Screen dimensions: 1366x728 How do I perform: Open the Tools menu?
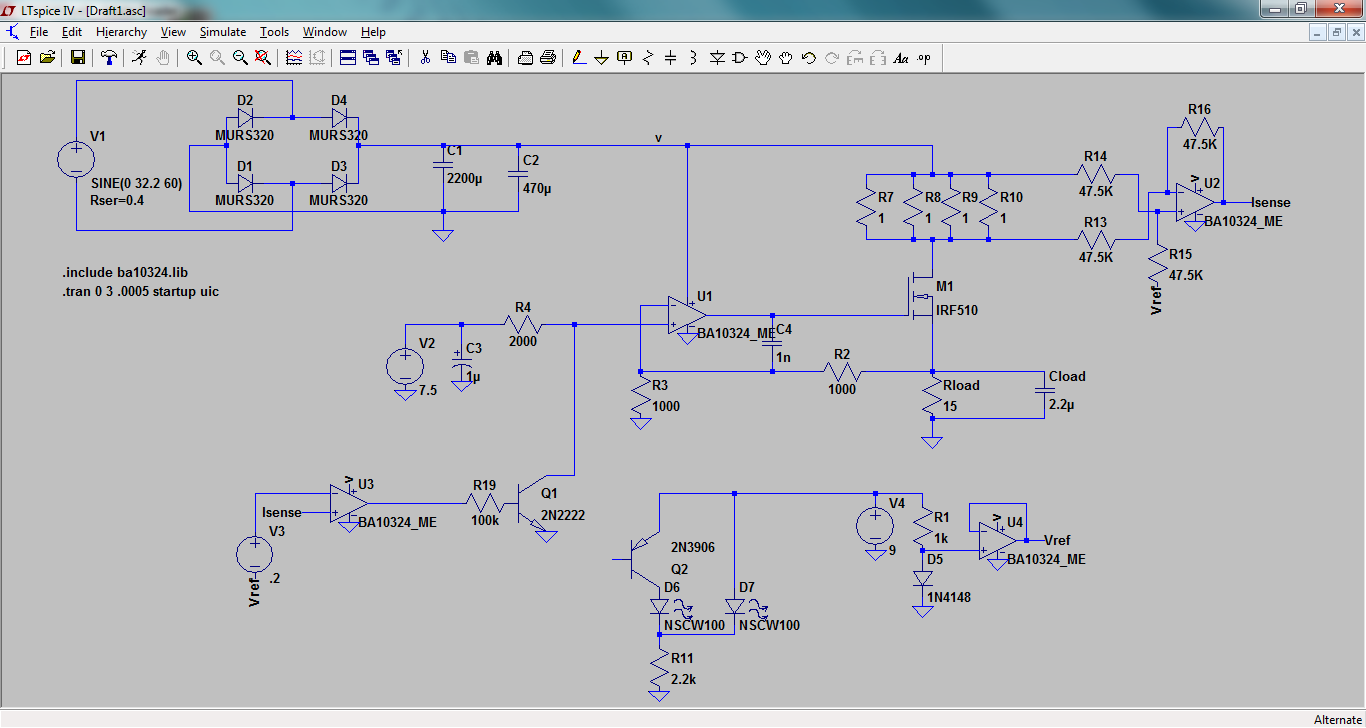(x=275, y=32)
